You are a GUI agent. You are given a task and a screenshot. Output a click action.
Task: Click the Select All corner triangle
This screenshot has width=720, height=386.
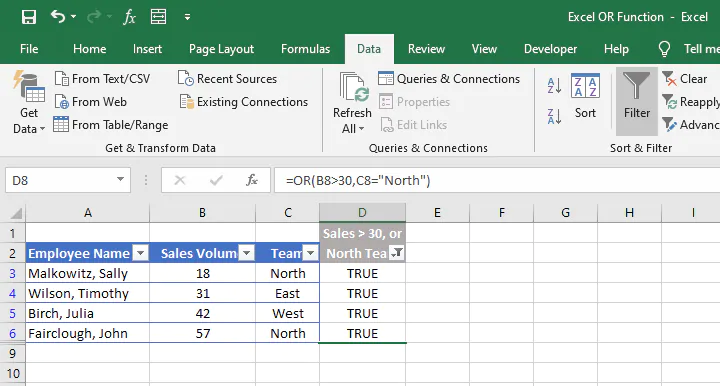point(16,213)
